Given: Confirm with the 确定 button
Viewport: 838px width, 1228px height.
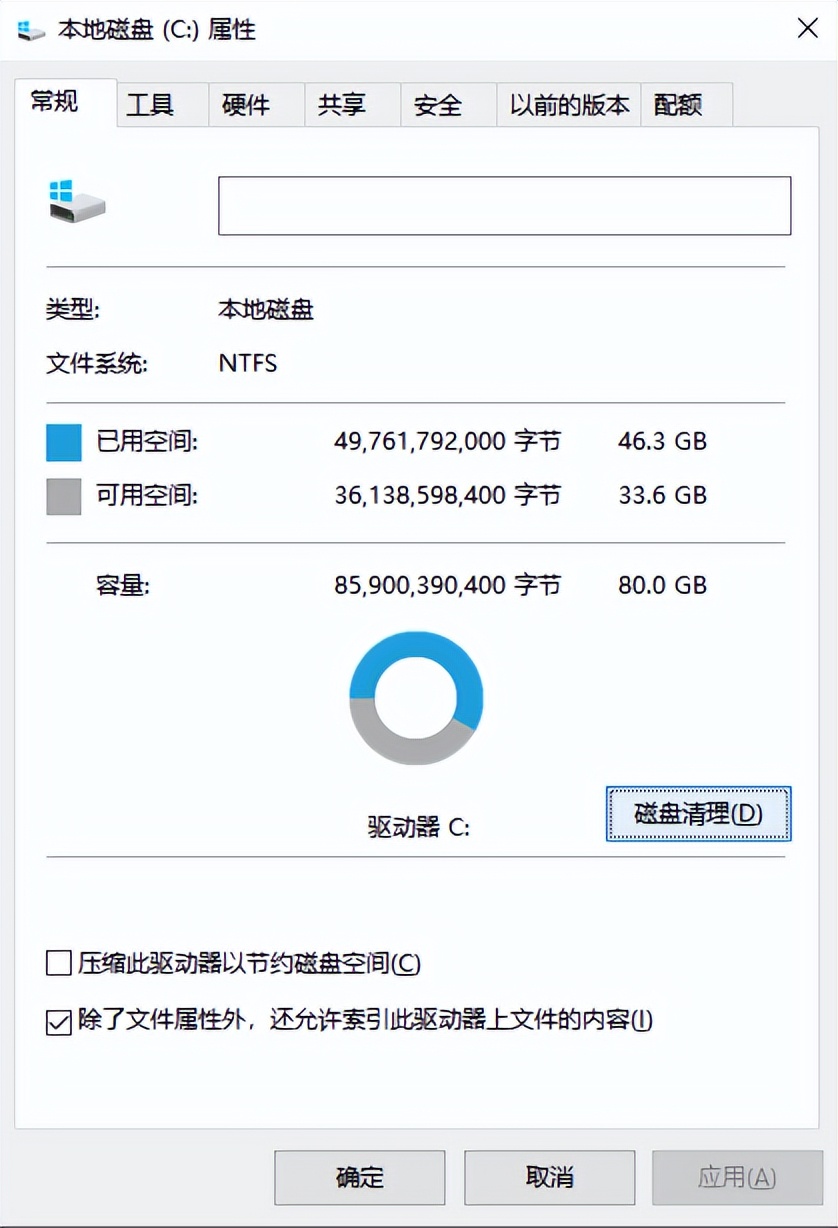Looking at the screenshot, I should [359, 1178].
